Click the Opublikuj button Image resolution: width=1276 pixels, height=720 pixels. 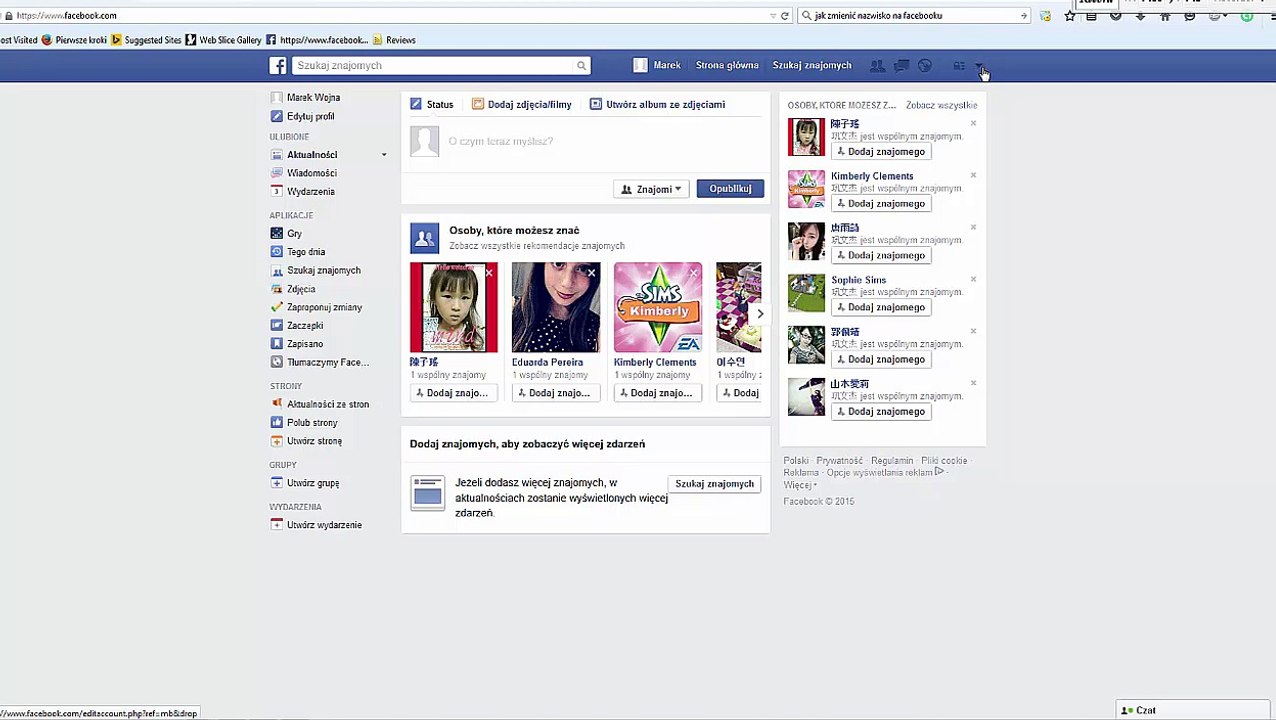click(730, 189)
